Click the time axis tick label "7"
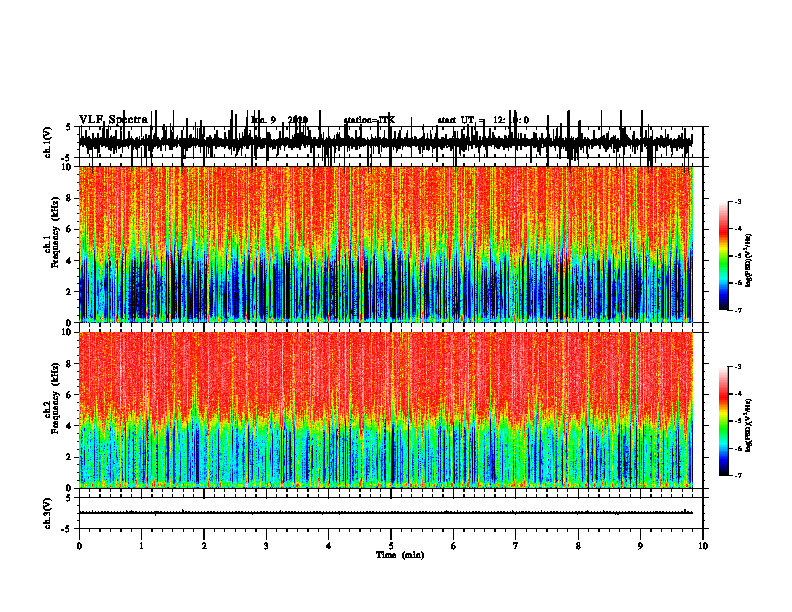The width and height of the screenshot is (792, 612). pyautogui.click(x=516, y=546)
